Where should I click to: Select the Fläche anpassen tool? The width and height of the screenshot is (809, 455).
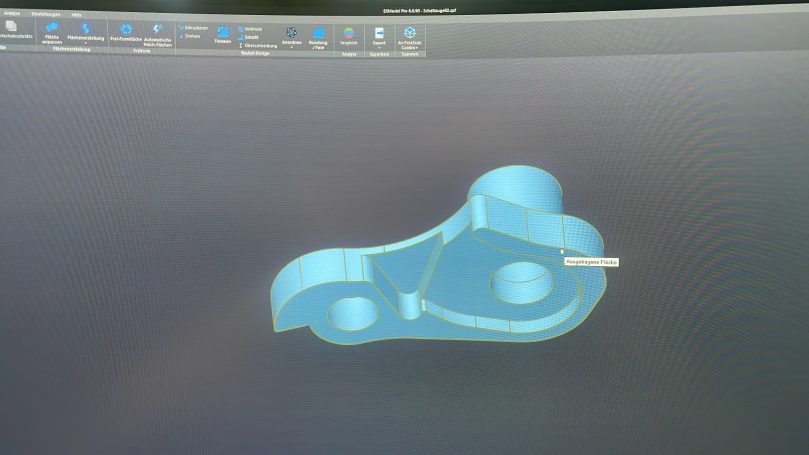coord(52,32)
